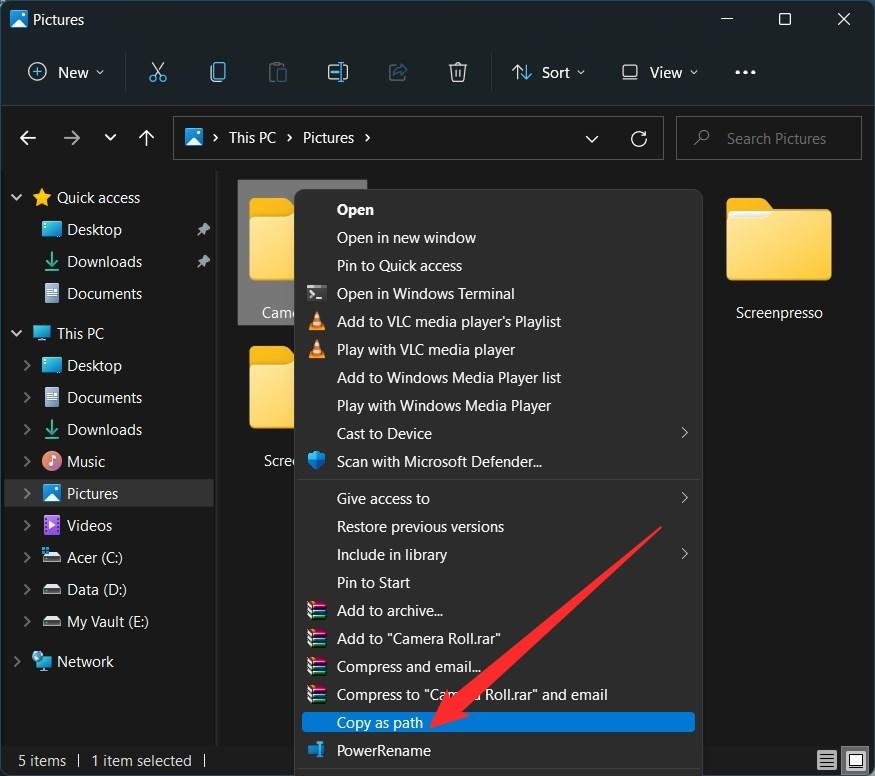
Task: Collapse the Quick access section
Action: [17, 198]
